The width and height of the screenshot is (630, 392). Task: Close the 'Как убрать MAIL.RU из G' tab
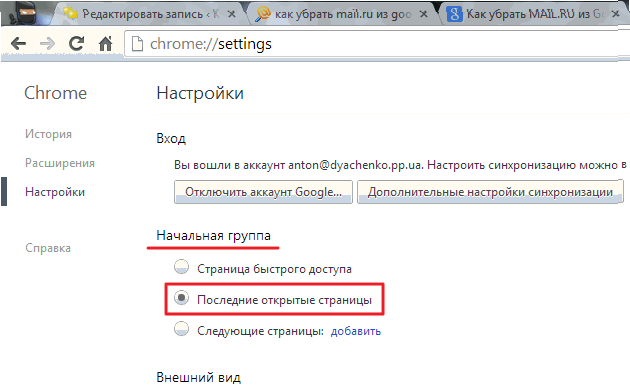(x=615, y=14)
